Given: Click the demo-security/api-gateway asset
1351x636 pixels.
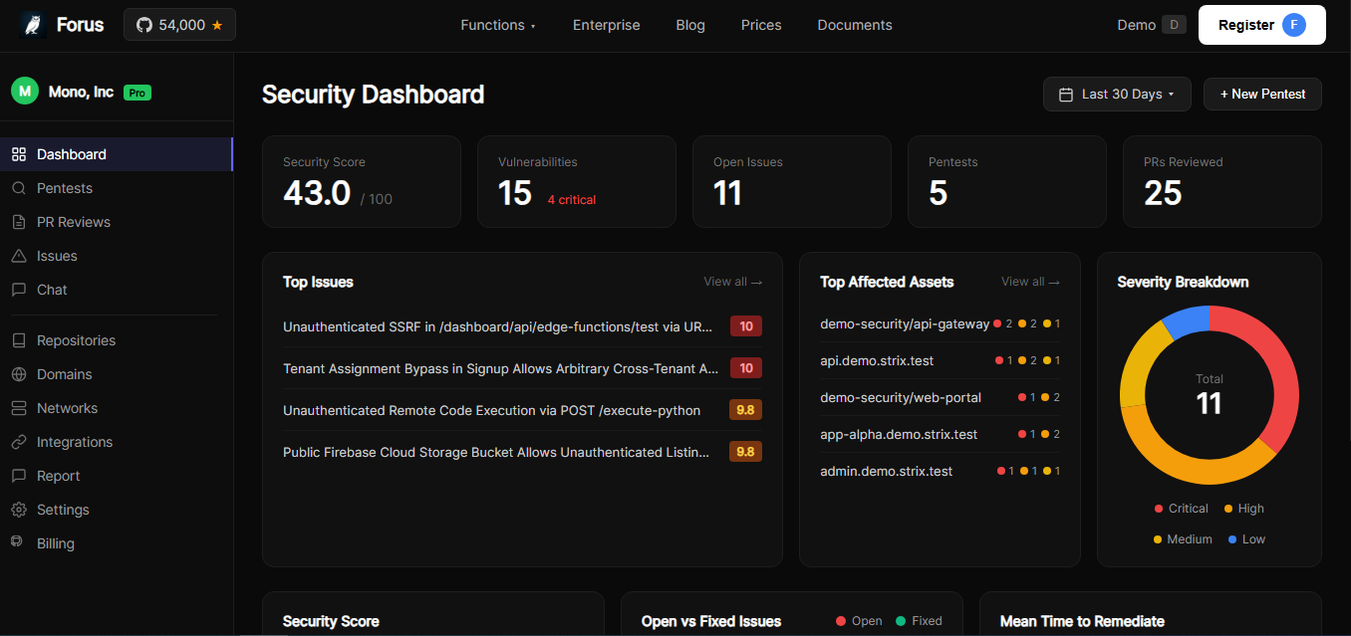Looking at the screenshot, I should click(940, 324).
